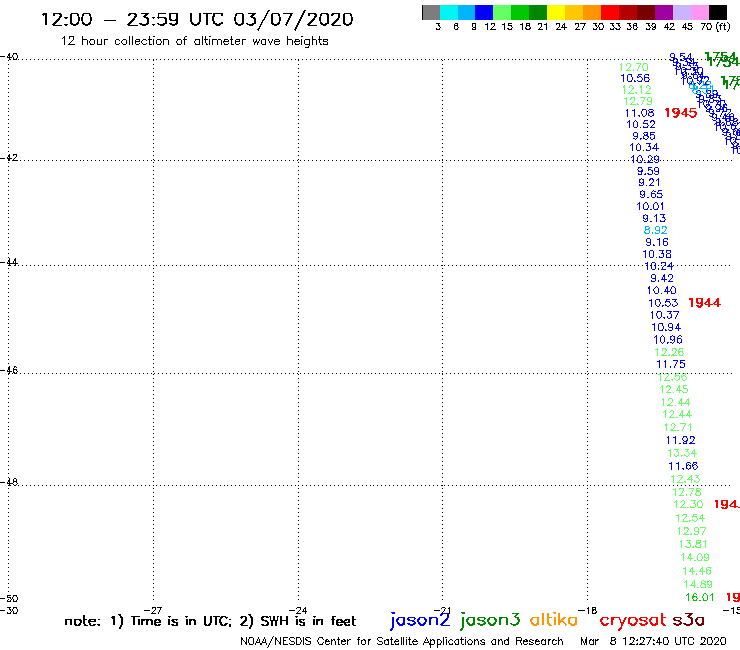The width and height of the screenshot is (740, 650).
Task: Click the 11.92 wave height value
Action: 681,440
